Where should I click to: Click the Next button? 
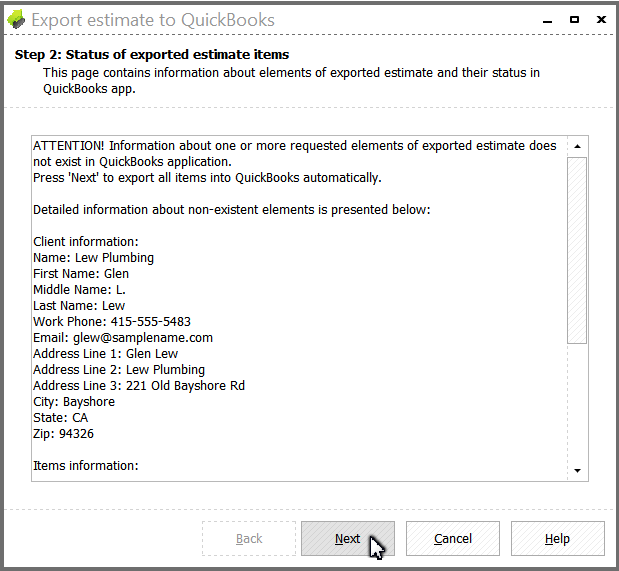(347, 538)
